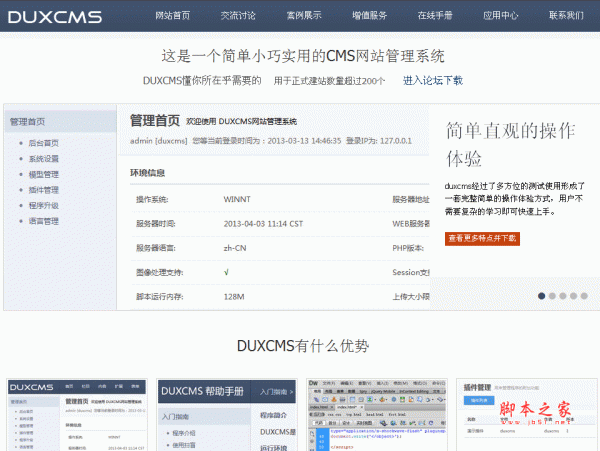Click the zh-CN server language value

point(235,248)
